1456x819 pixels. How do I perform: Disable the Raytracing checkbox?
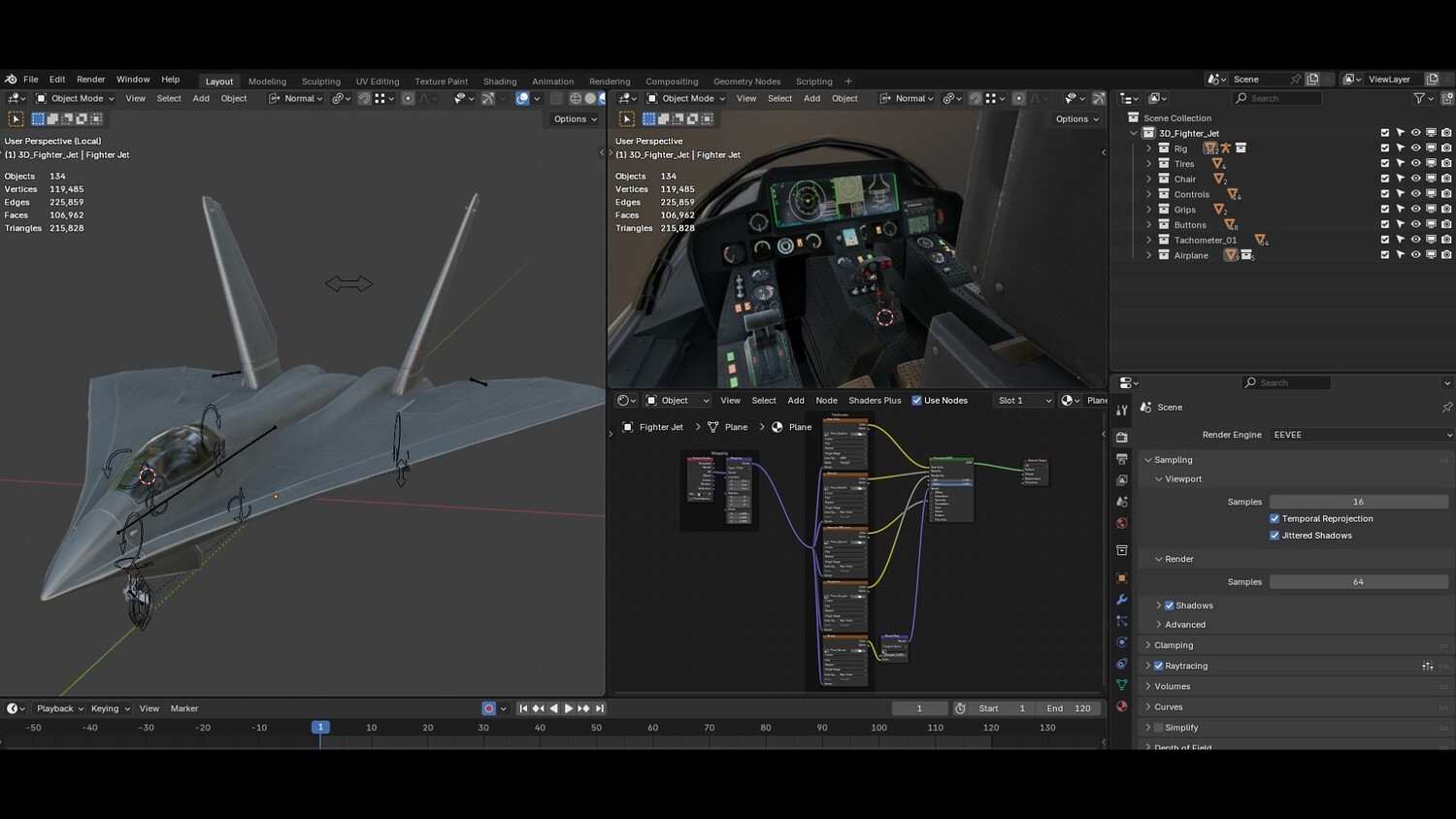1159,666
